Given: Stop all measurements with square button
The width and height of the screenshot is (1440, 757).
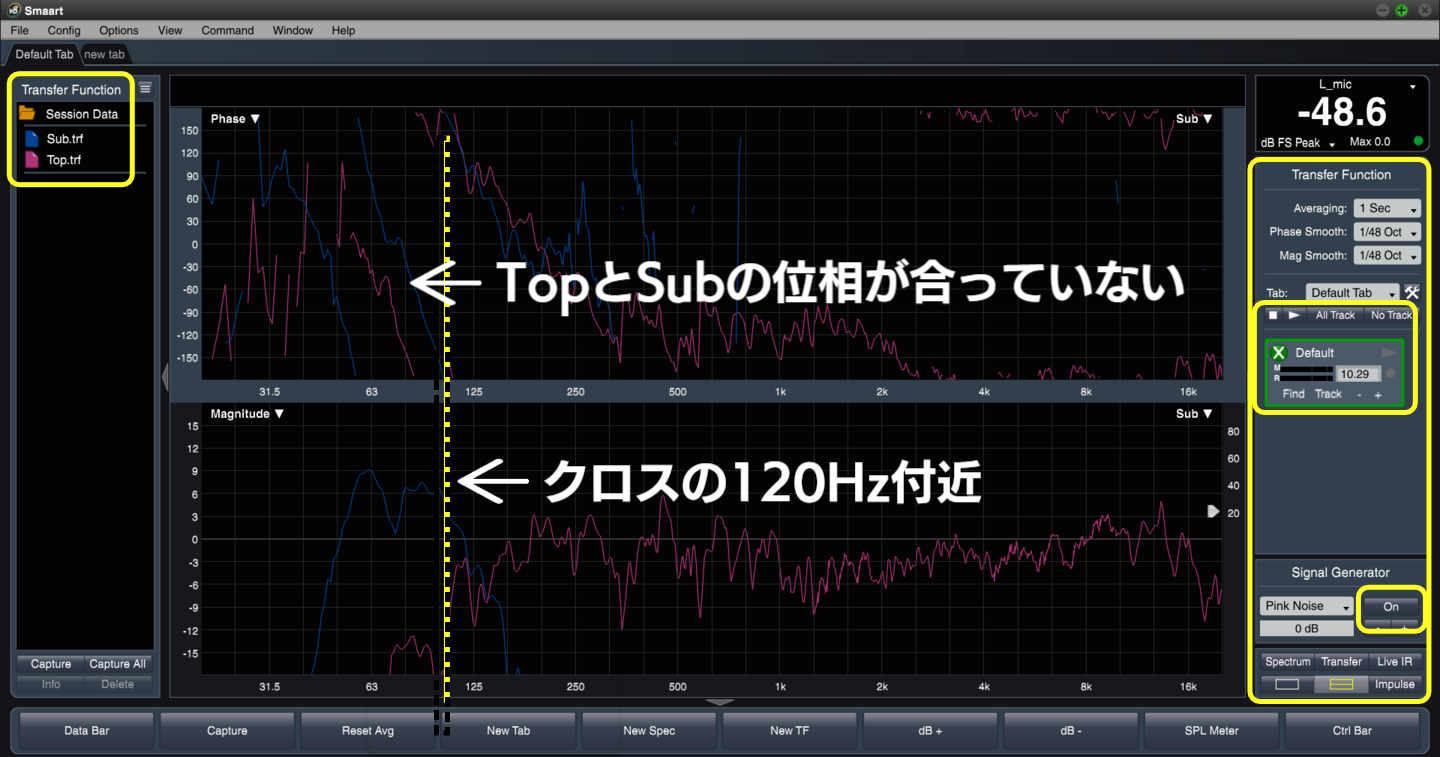Looking at the screenshot, I should click(x=1273, y=315).
